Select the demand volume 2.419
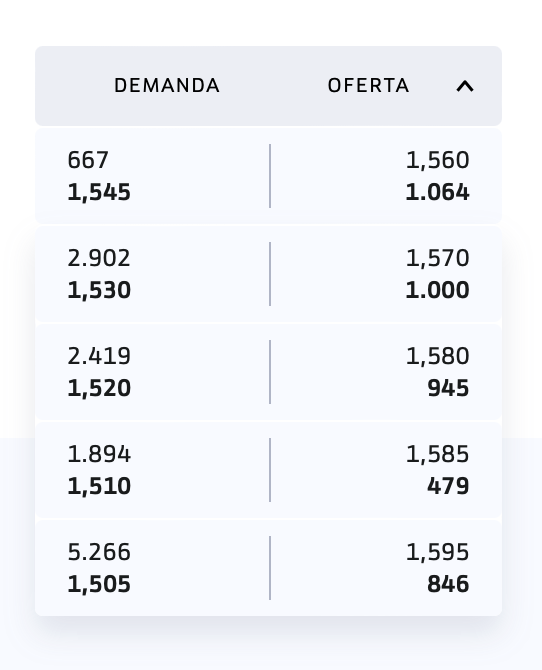The height and width of the screenshot is (670, 542). point(99,356)
